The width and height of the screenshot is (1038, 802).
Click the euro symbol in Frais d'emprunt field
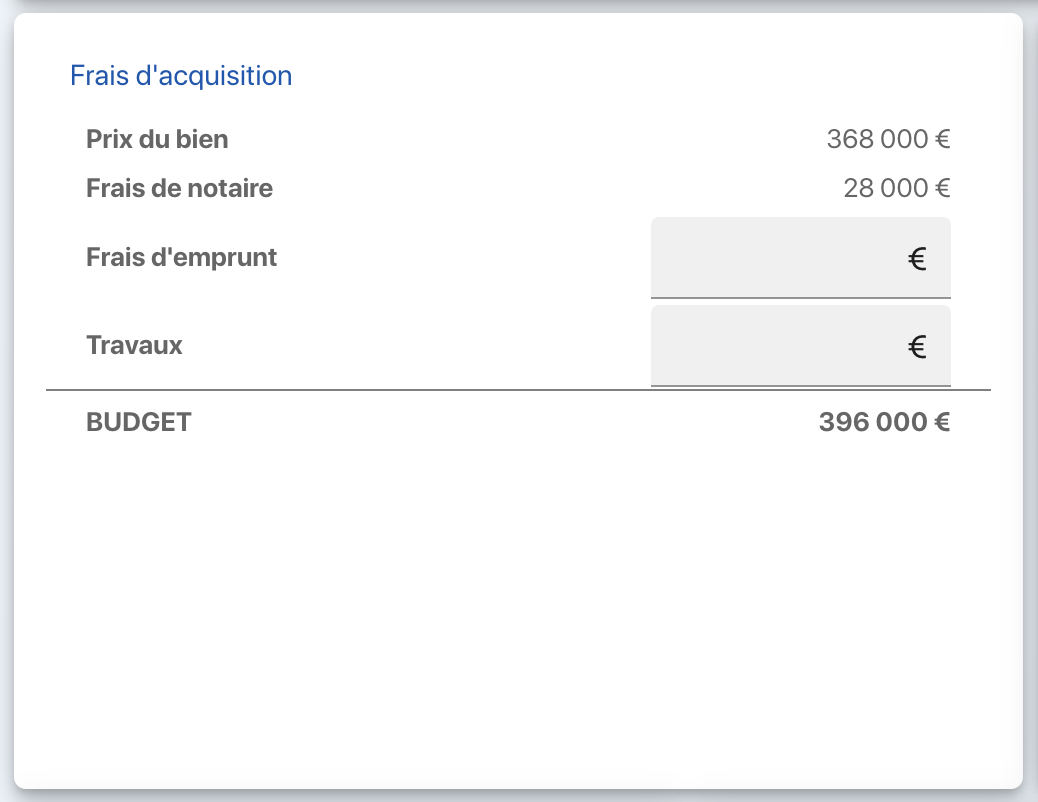916,260
